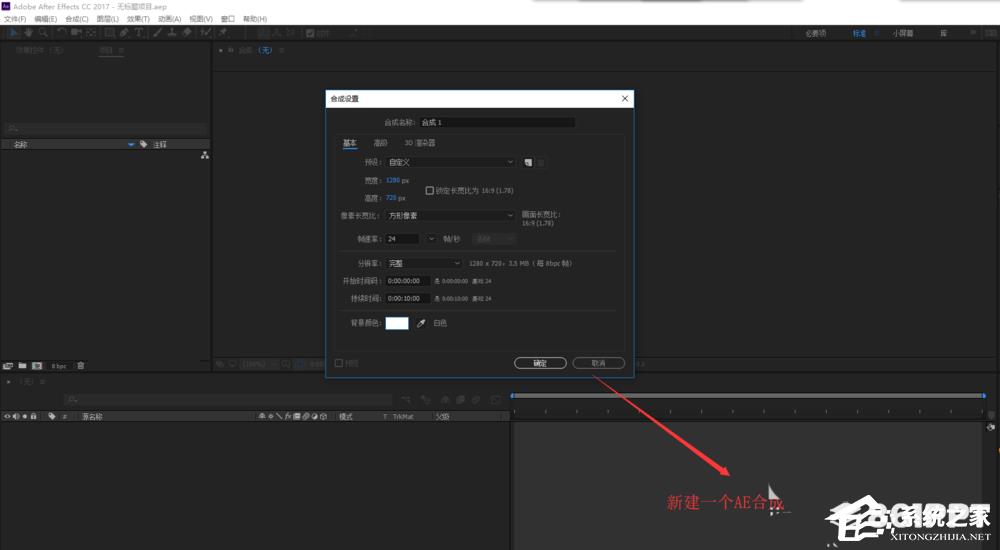This screenshot has height=550, width=1000.
Task: Open the 效果(T) menu
Action: [138, 19]
